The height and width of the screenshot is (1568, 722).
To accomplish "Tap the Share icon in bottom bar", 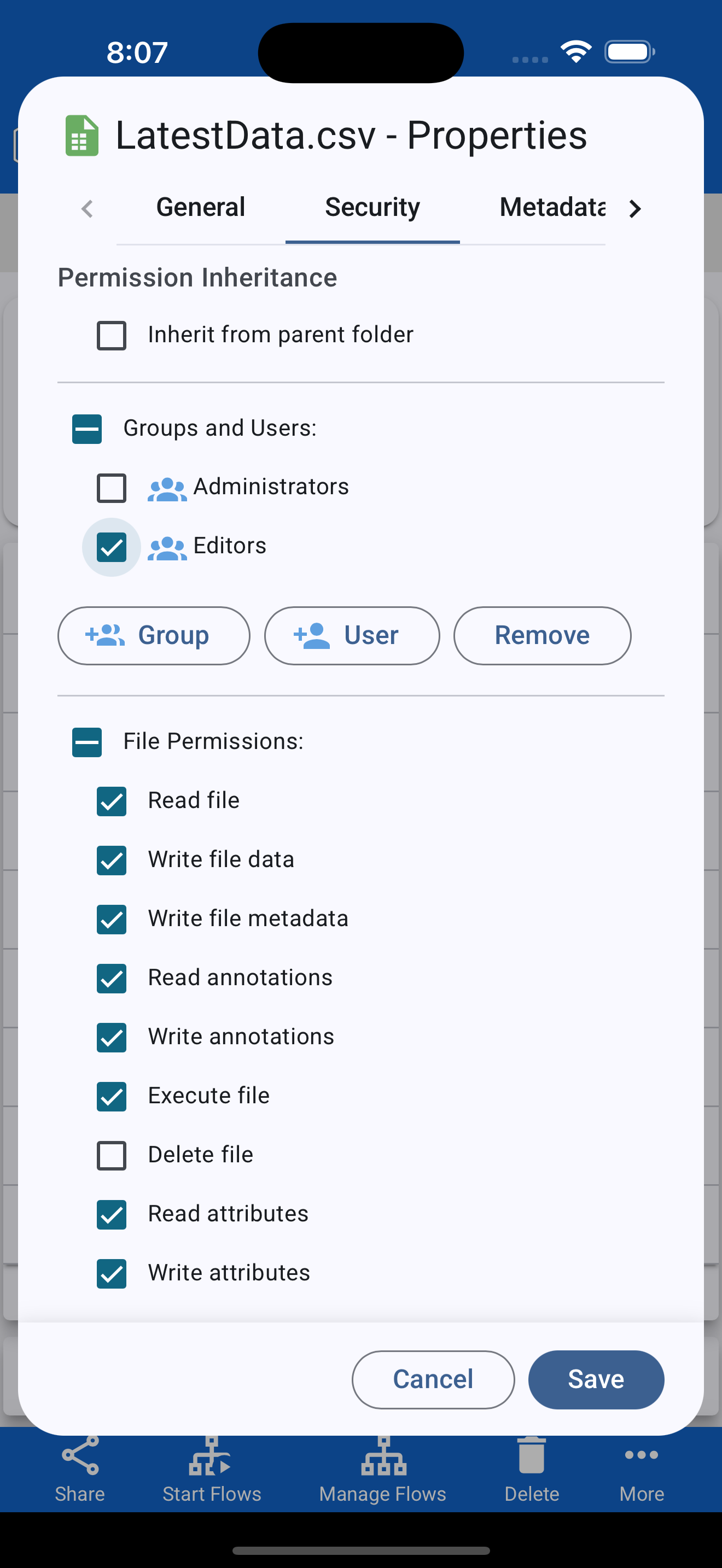I will [x=80, y=1455].
